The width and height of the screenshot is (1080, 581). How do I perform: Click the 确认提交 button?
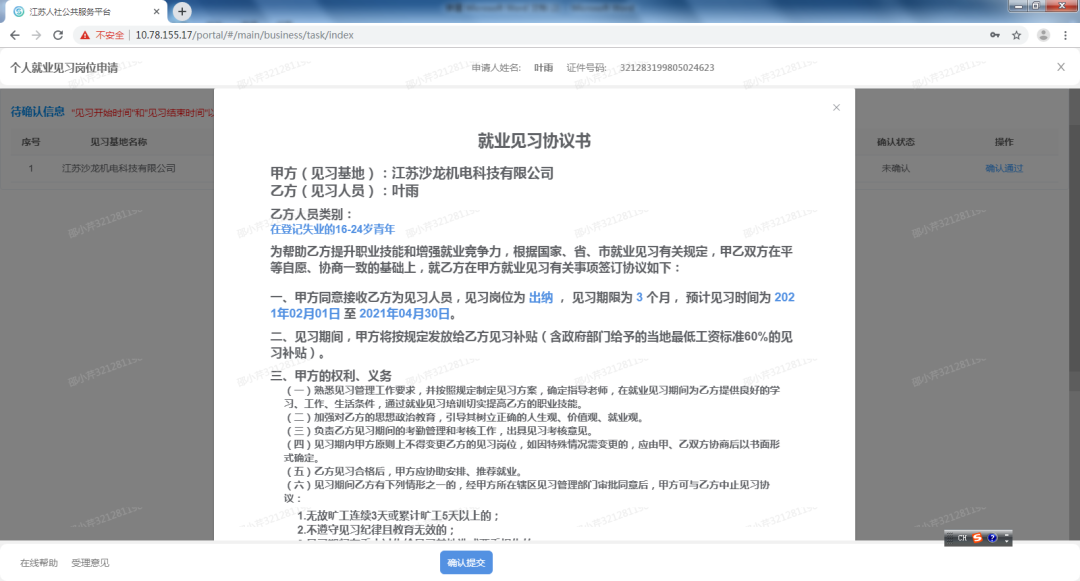pyautogui.click(x=466, y=563)
